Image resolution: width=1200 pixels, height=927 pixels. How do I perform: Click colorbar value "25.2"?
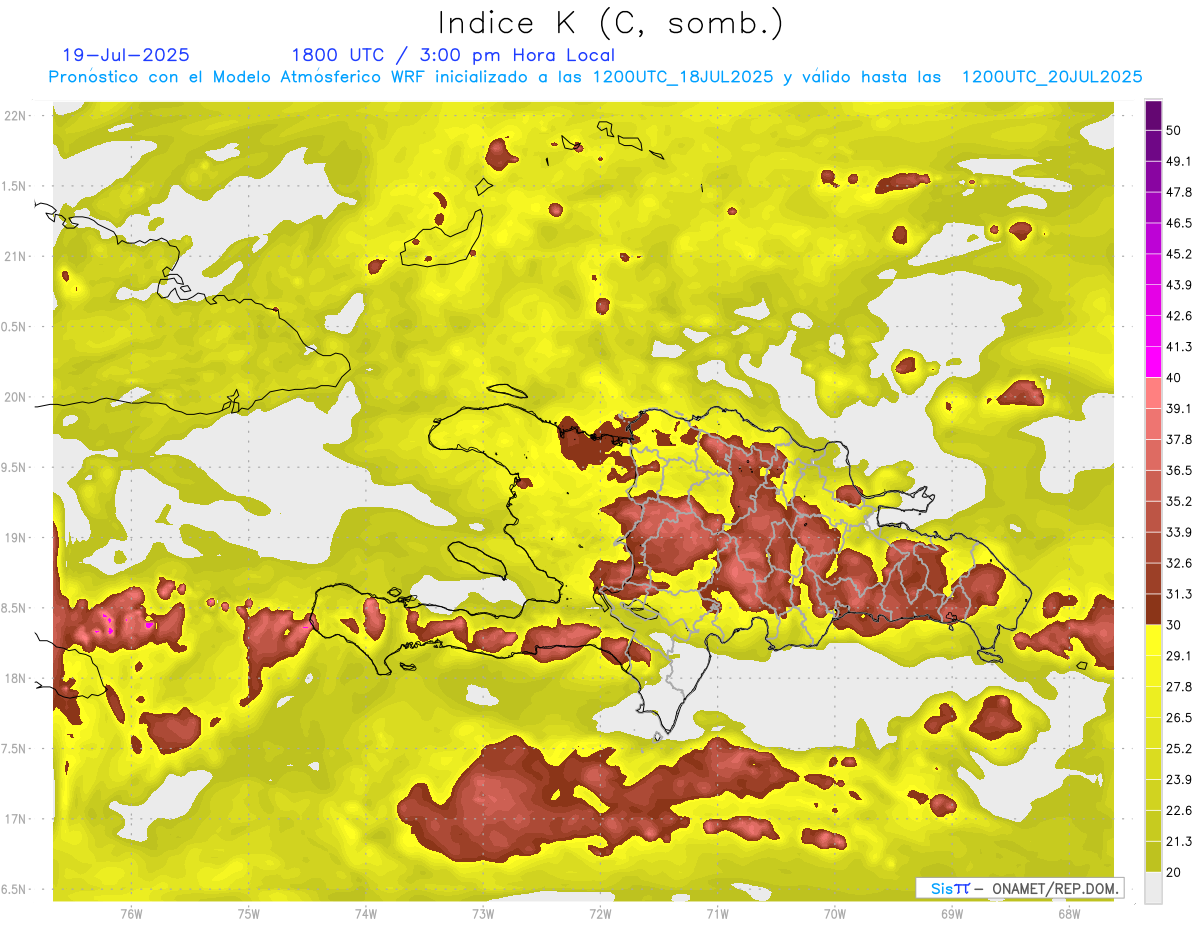(1179, 749)
